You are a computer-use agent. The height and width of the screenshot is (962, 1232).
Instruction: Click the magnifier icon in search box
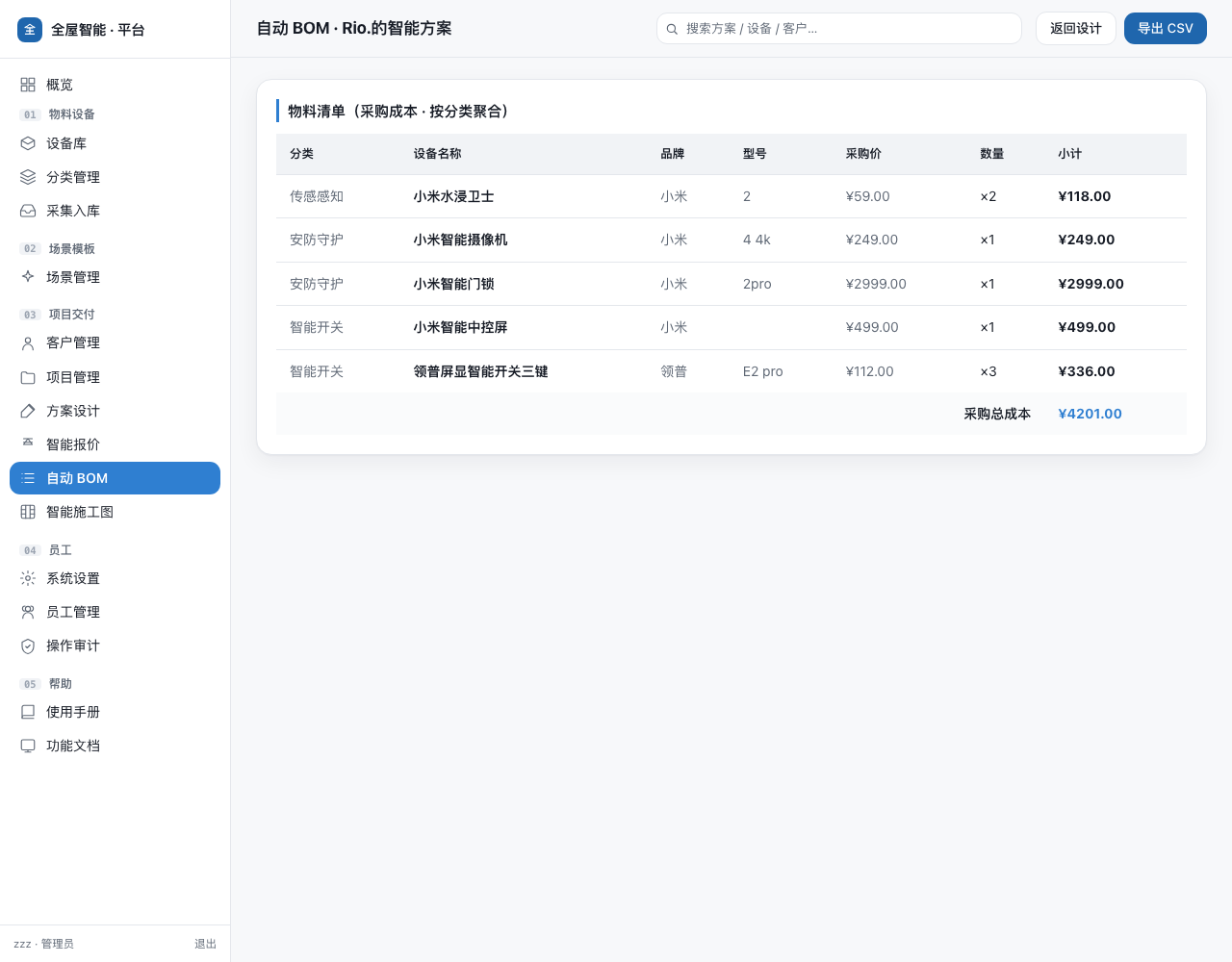[672, 29]
